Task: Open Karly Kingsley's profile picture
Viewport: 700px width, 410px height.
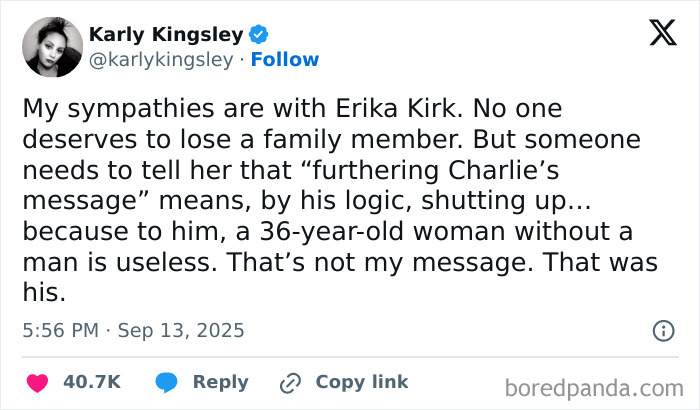Action: (x=52, y=47)
